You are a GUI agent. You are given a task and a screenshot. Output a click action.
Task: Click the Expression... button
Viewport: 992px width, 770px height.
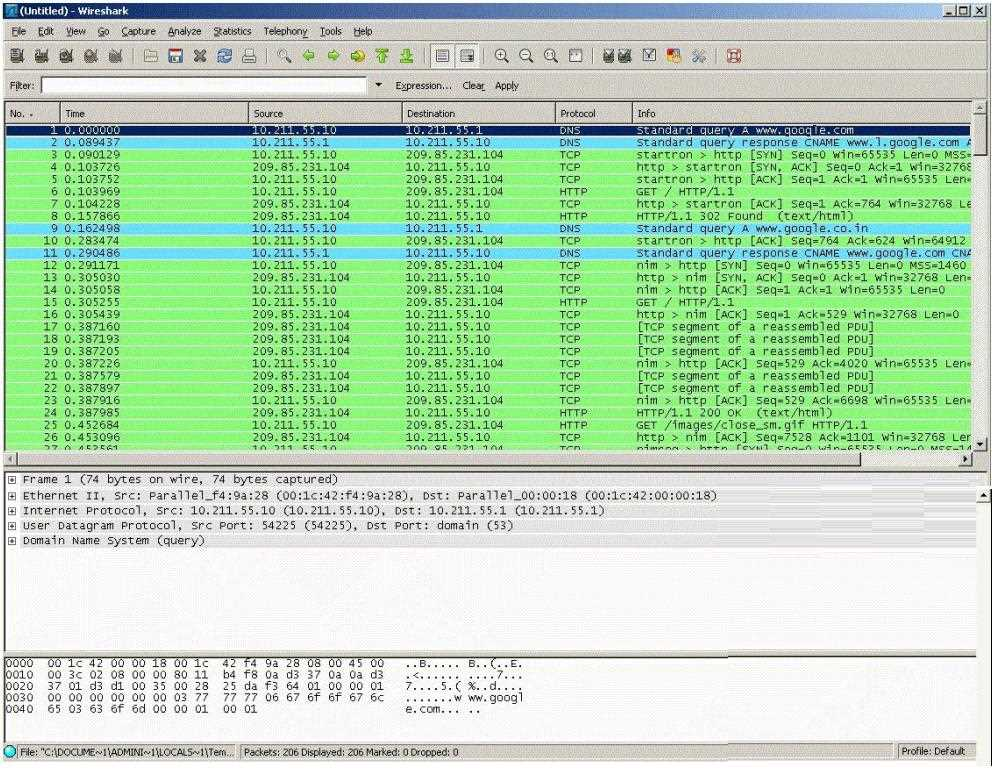pyautogui.click(x=424, y=86)
